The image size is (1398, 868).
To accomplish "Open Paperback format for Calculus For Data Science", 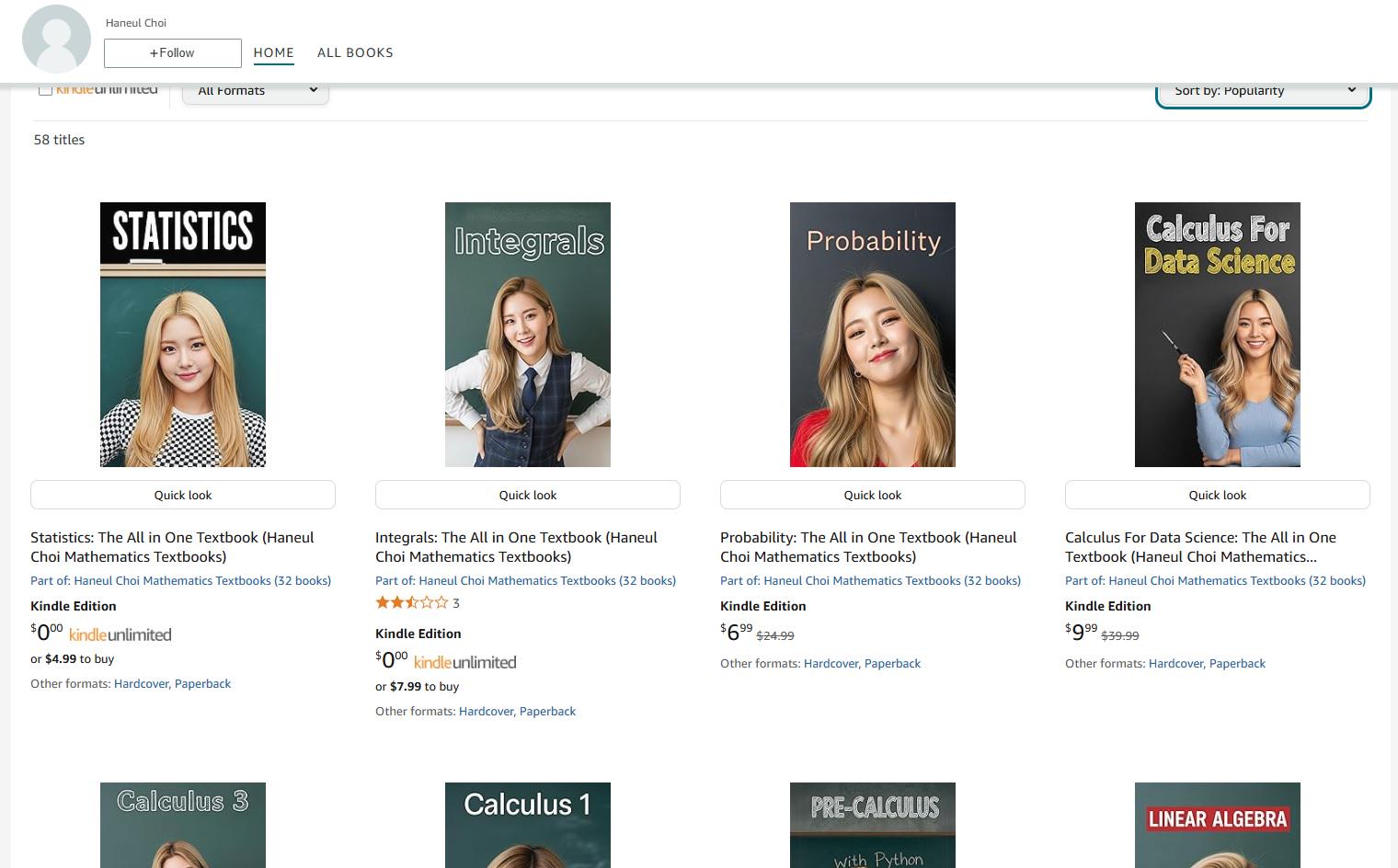I will tap(1237, 663).
